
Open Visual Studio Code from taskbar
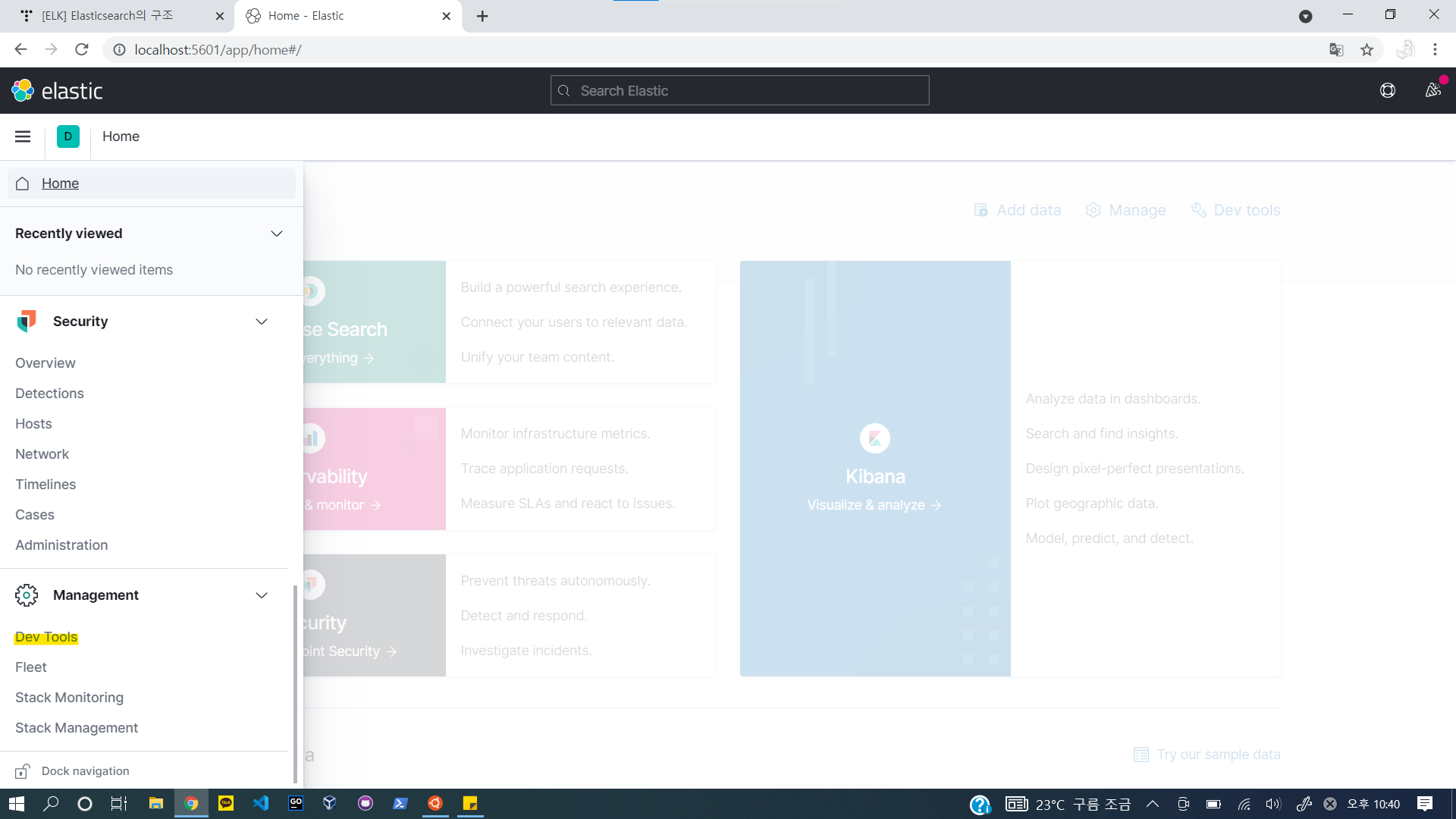pos(261,803)
